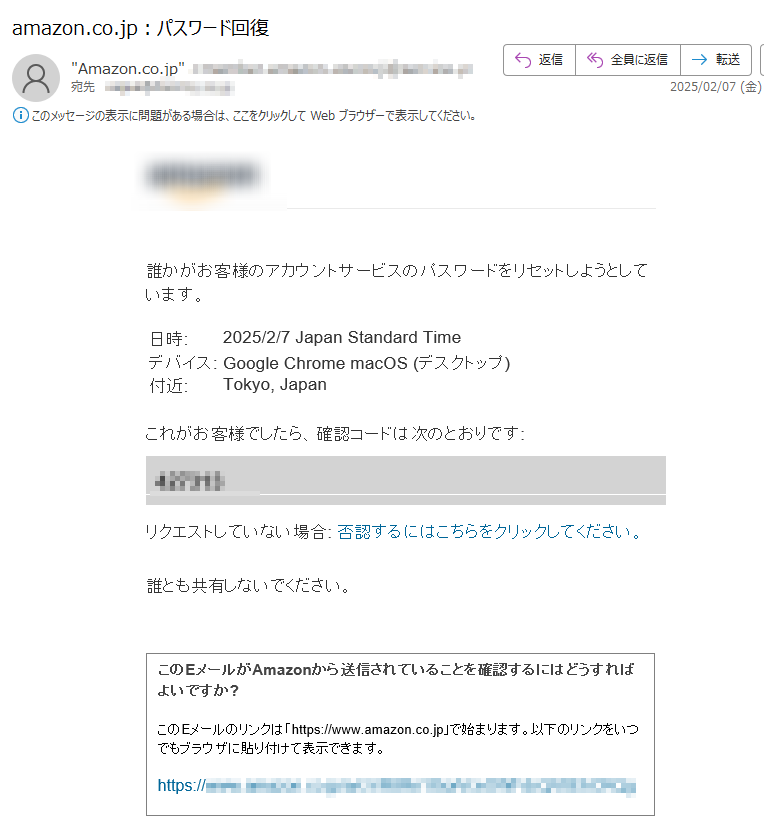Click the blurred Amazon logo image
This screenshot has height=823, width=764.
[204, 178]
